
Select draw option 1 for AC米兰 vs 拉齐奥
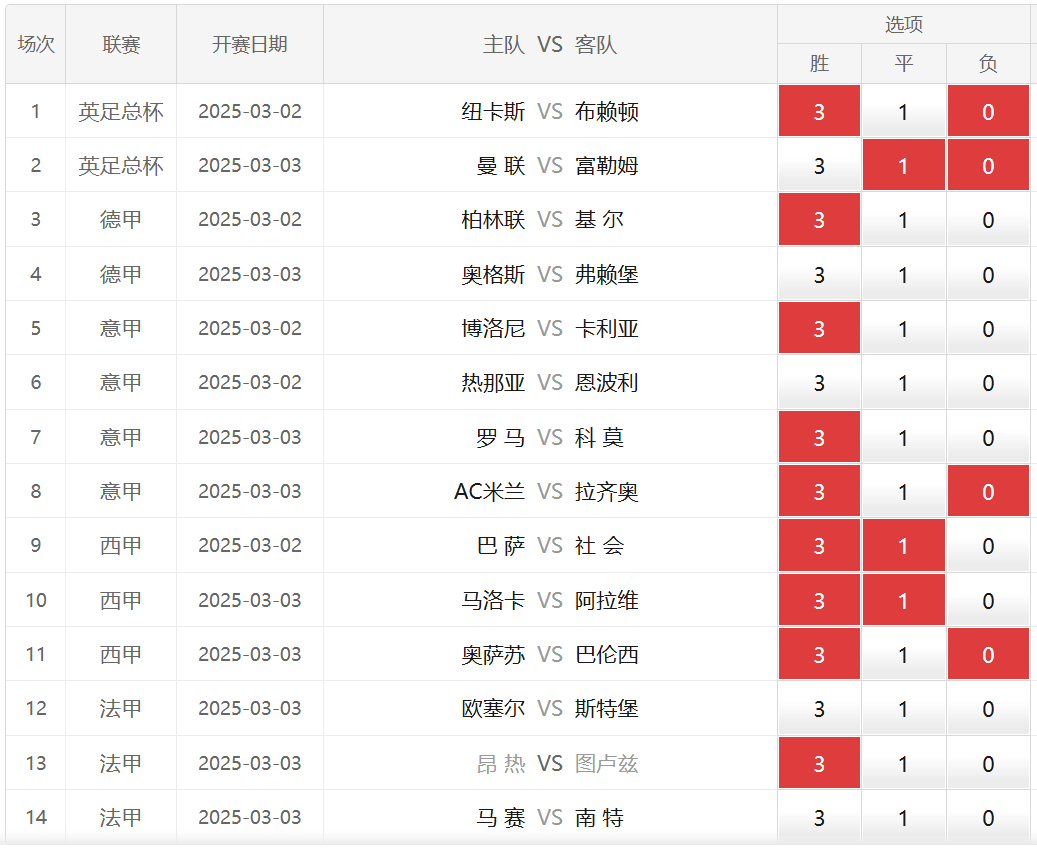[x=903, y=491]
